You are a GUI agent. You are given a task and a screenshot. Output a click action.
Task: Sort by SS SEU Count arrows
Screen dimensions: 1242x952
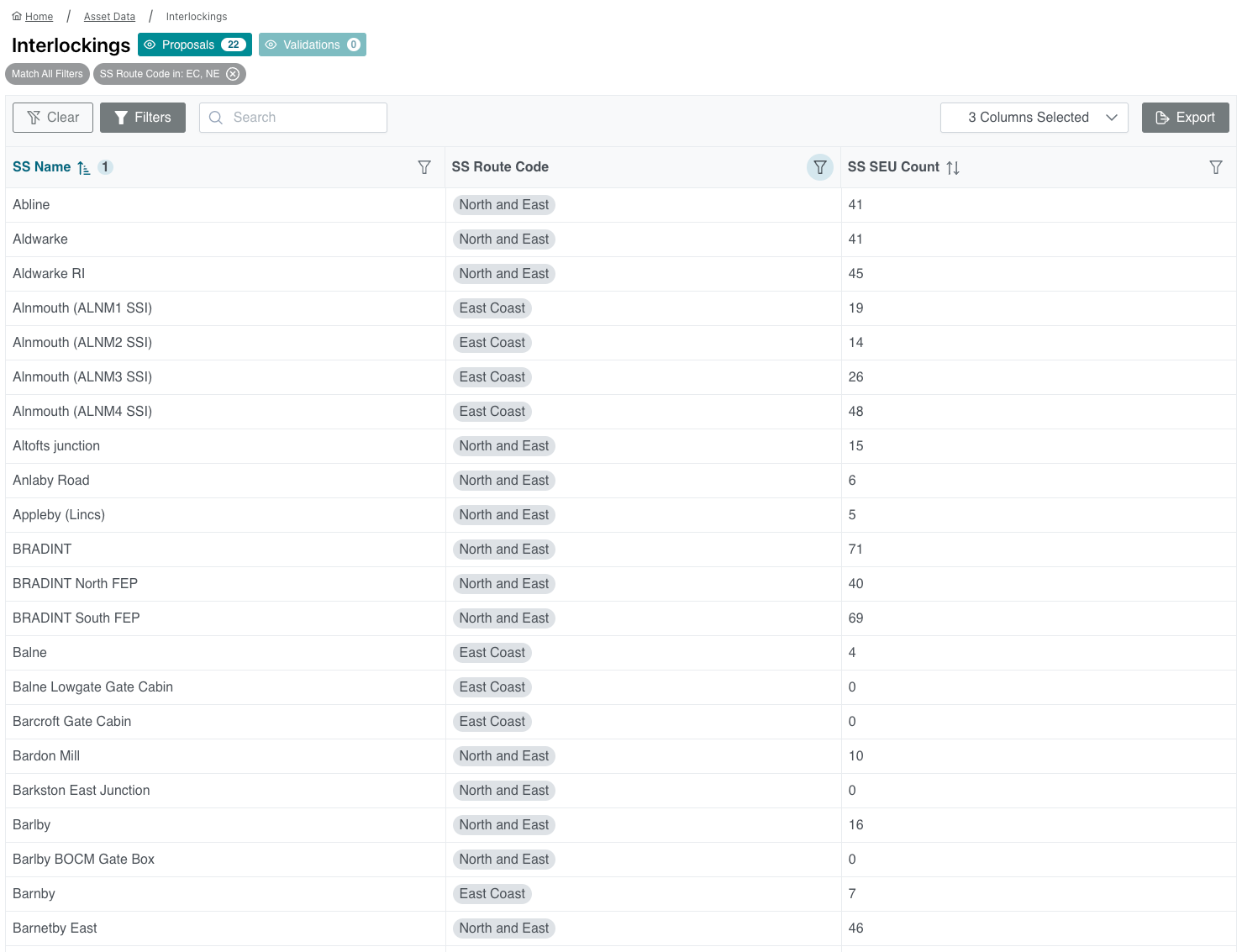pyautogui.click(x=952, y=168)
